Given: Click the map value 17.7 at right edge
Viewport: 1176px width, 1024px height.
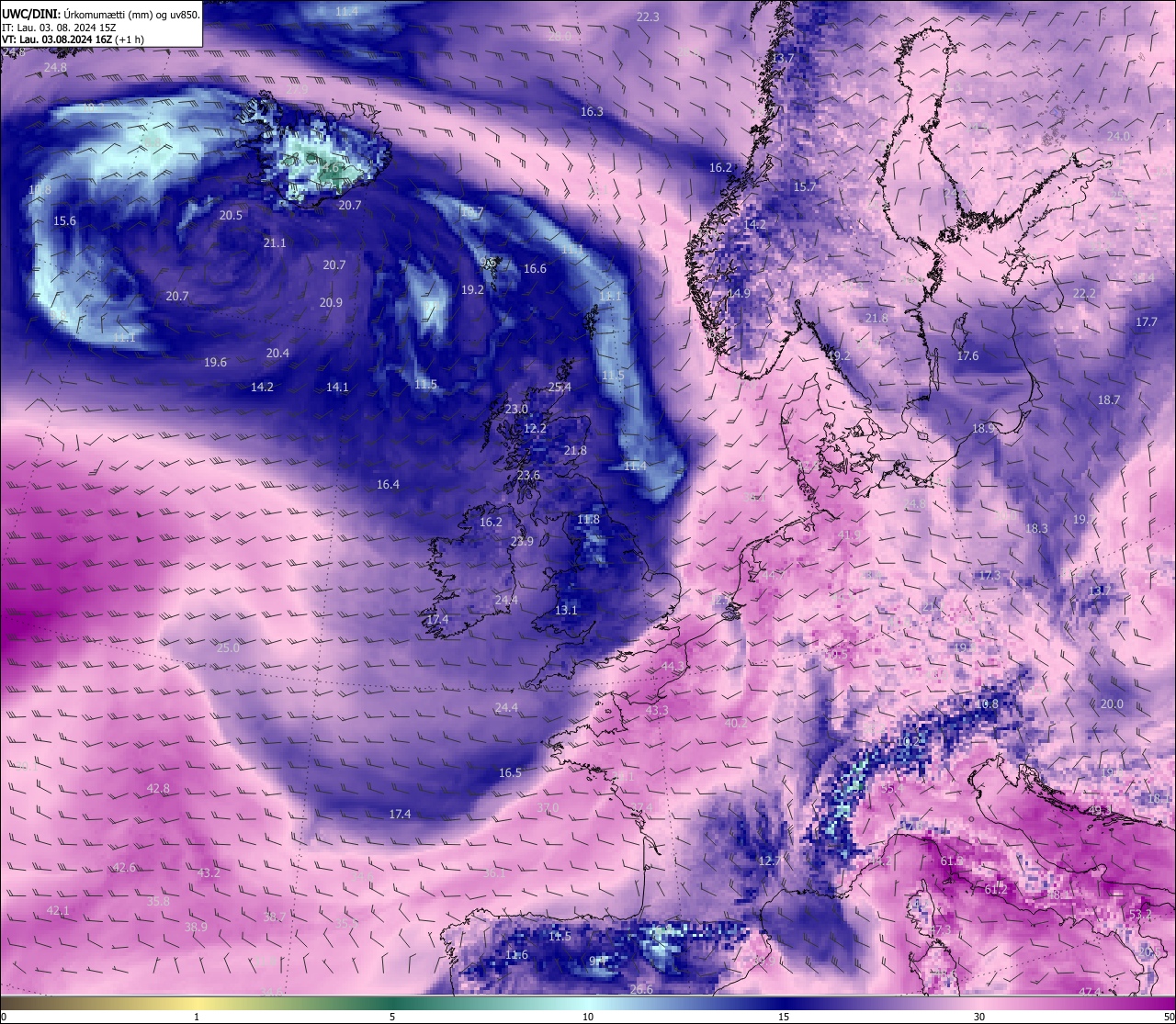Looking at the screenshot, I should coord(1147,322).
